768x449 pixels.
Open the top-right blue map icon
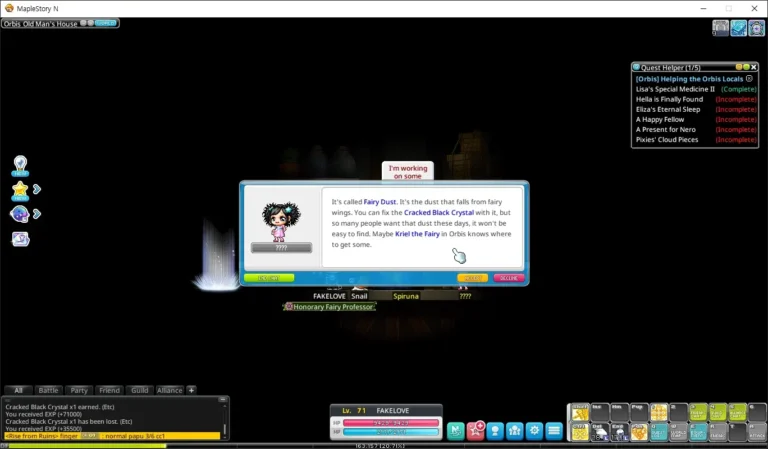point(739,28)
